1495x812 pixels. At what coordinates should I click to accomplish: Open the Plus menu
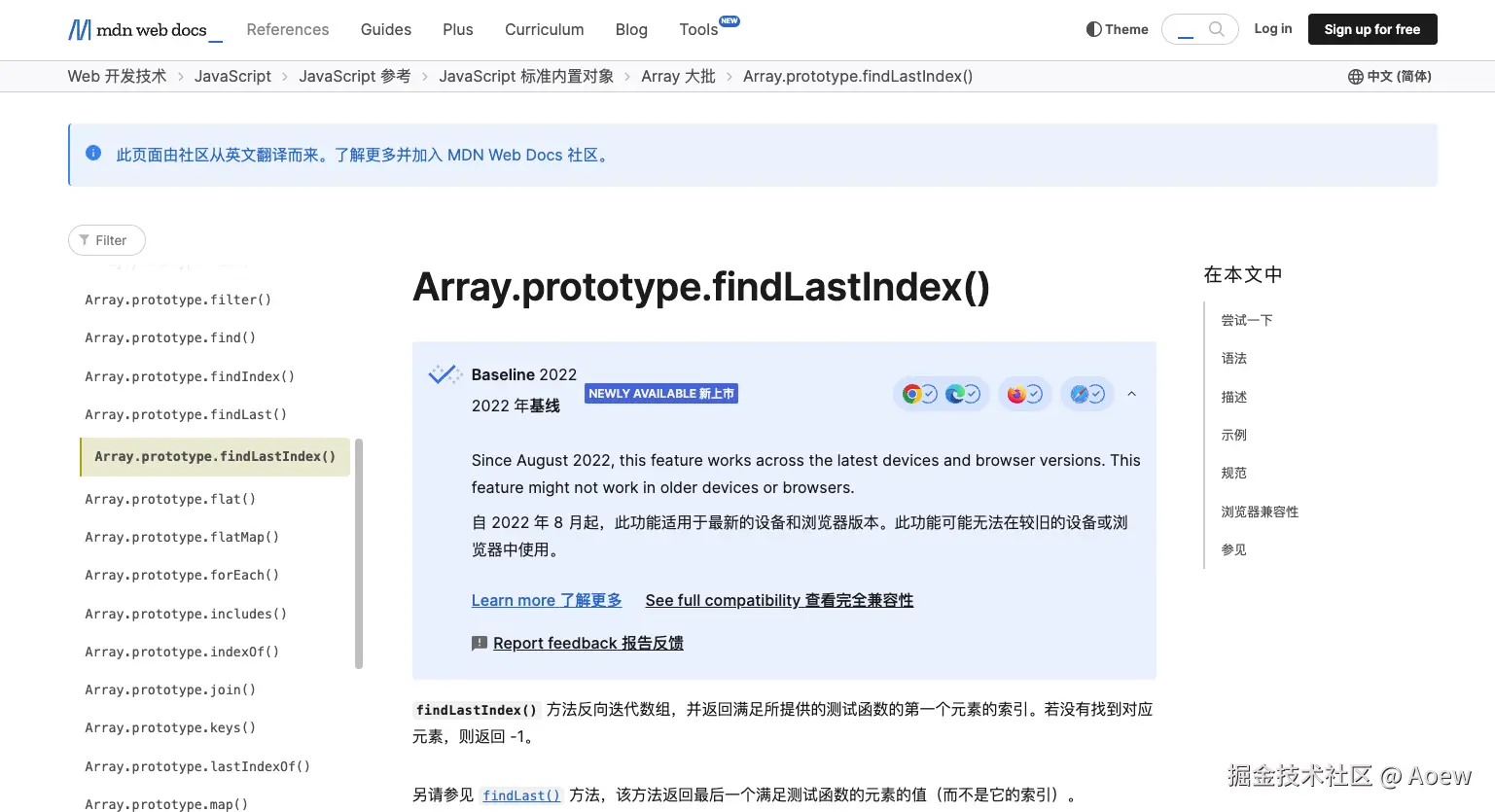[x=458, y=29]
